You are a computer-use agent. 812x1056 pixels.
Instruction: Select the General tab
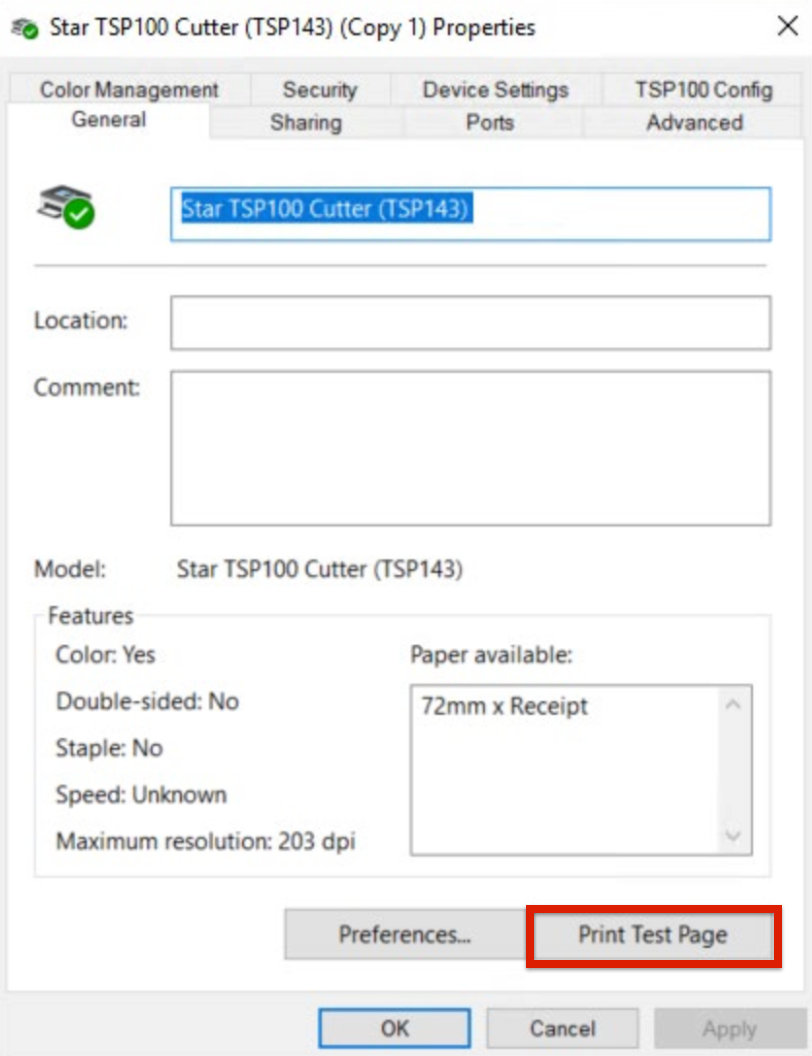[x=108, y=120]
